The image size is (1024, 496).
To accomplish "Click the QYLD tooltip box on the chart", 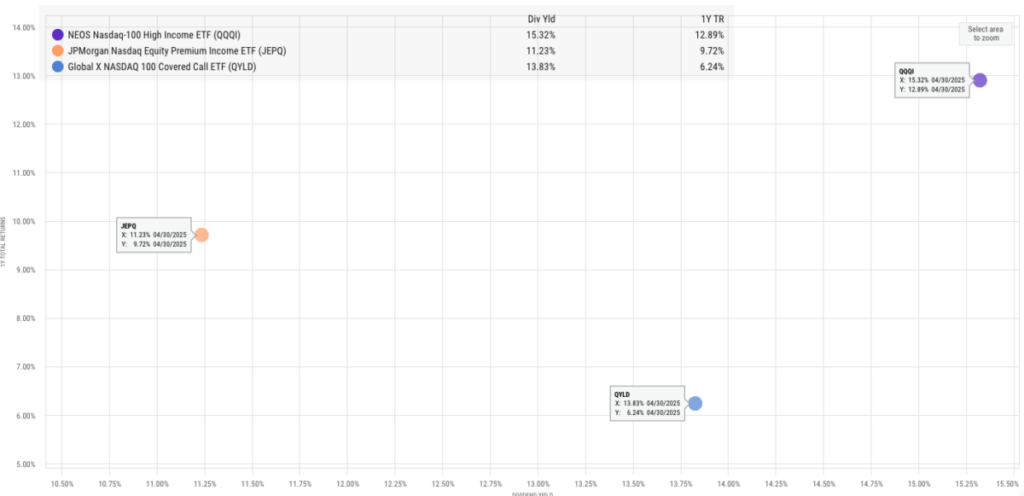I will pyautogui.click(x=647, y=403).
